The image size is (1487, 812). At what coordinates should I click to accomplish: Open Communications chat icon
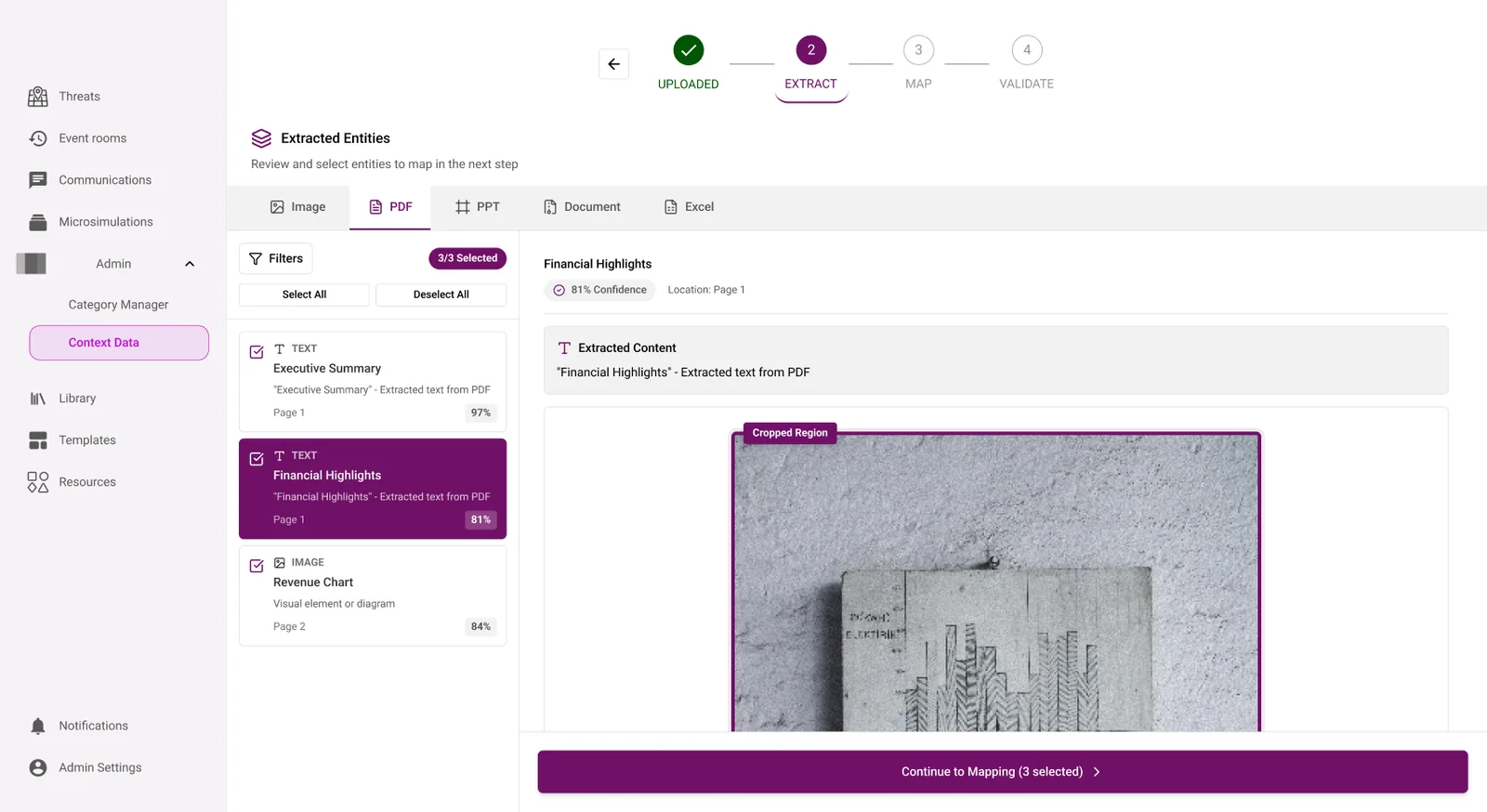coord(38,180)
